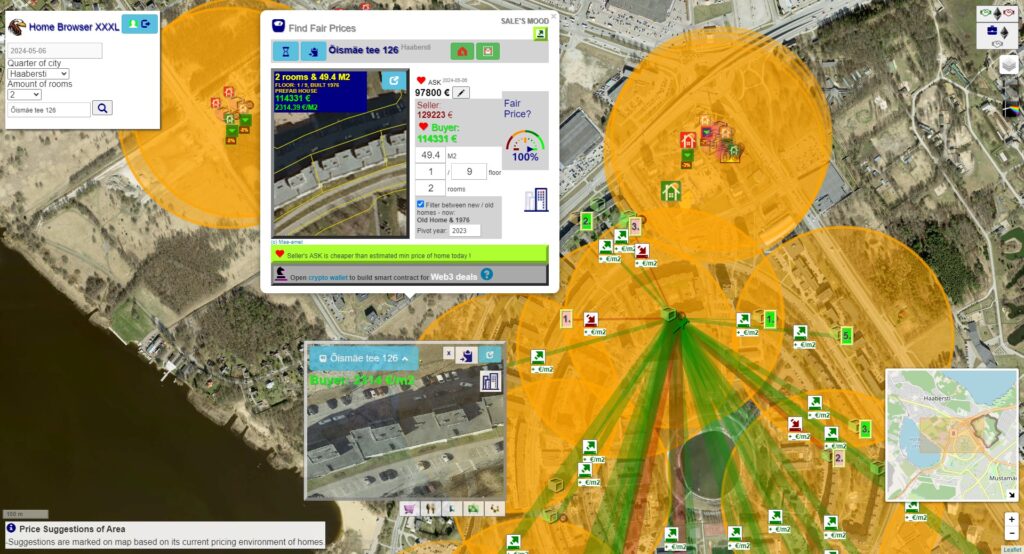This screenshot has height=554, width=1024.
Task: Click the chess knight icon in Web3 bar
Action: 281,274
